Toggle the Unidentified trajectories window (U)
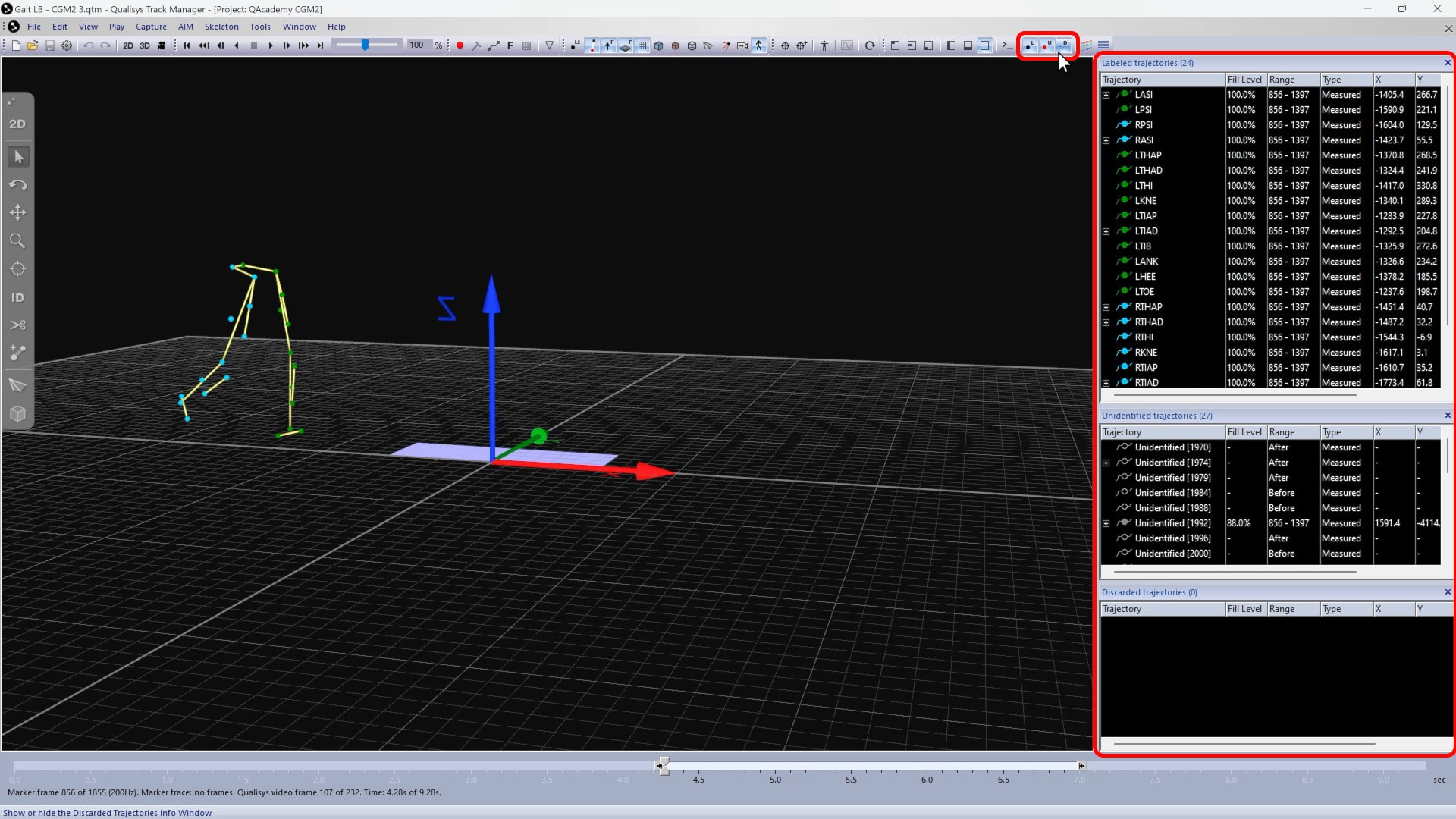Screen dimensions: 1456x819 pyautogui.click(x=1047, y=45)
